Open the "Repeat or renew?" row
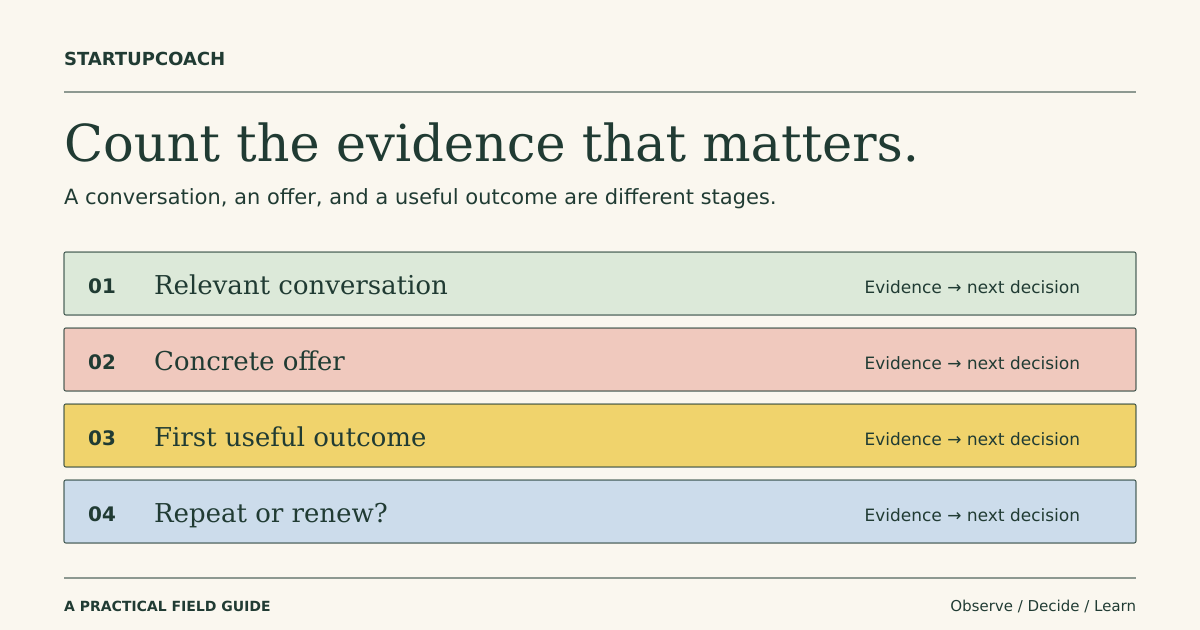 [x=600, y=512]
